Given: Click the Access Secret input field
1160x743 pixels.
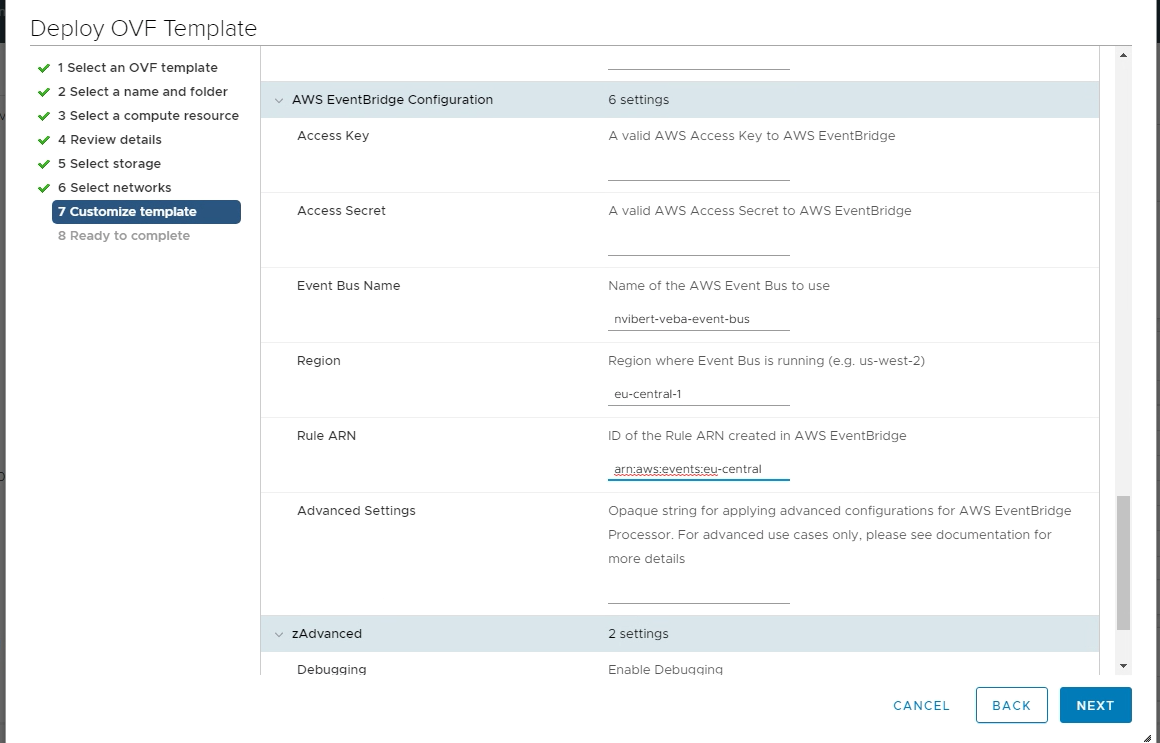Looking at the screenshot, I should point(698,243).
